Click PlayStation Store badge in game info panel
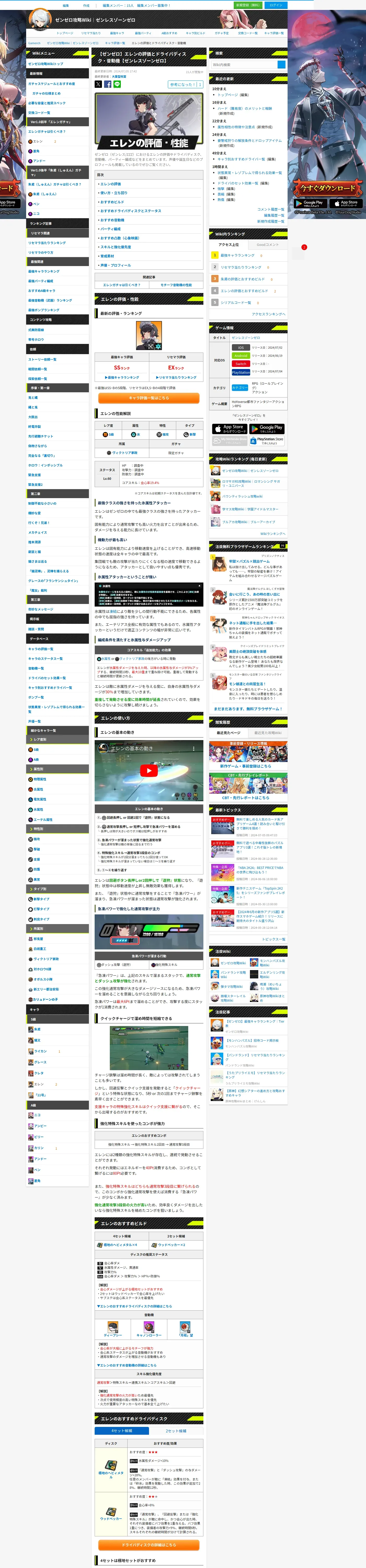 tap(267, 440)
